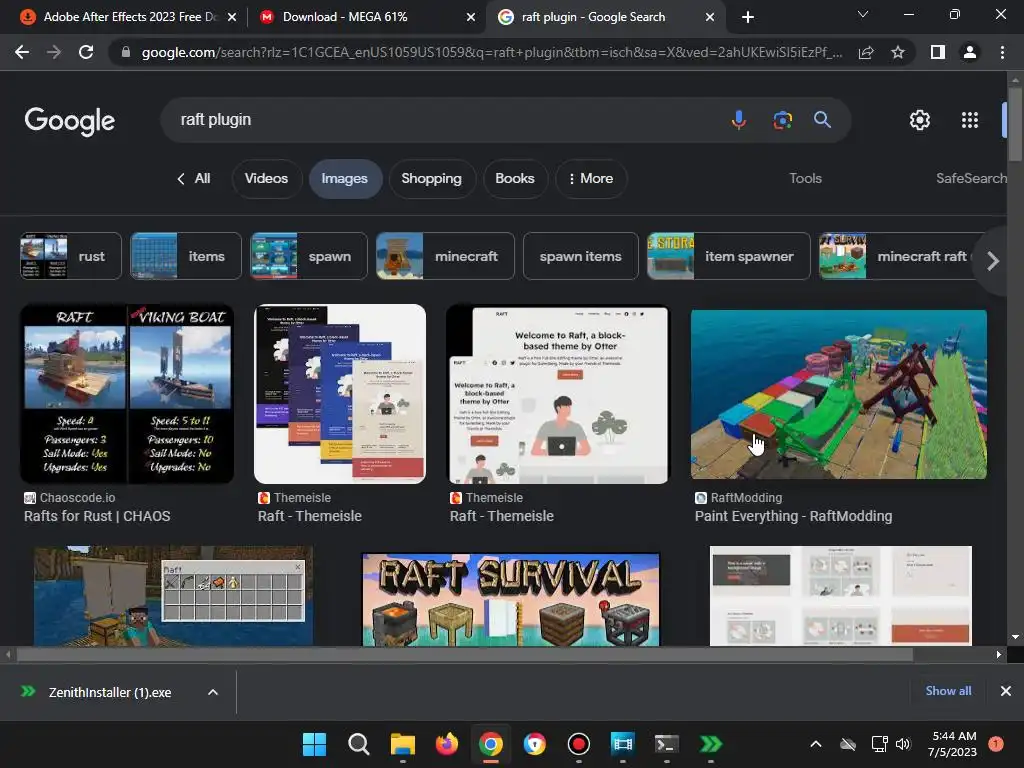Click the Google logo
Viewport: 1024px width, 768px height.
click(x=70, y=121)
